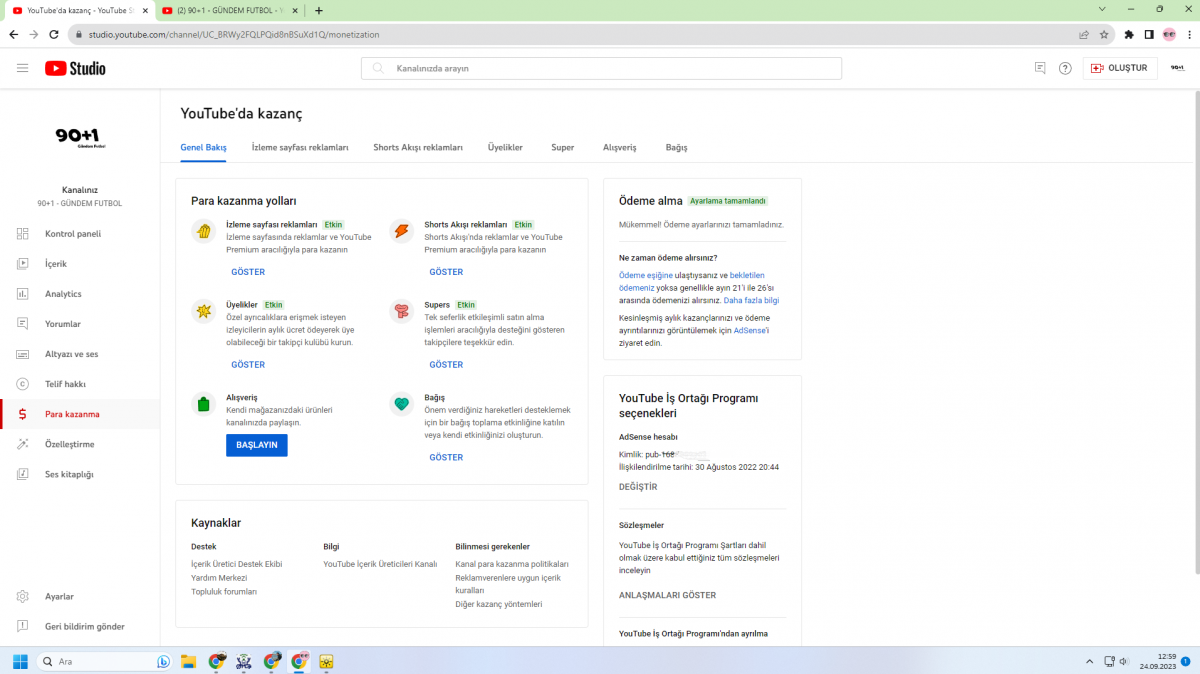This screenshot has height=674, width=1200.
Task: Click GÖSTER under Shorts Akışı reklamları
Action: pyautogui.click(x=446, y=272)
